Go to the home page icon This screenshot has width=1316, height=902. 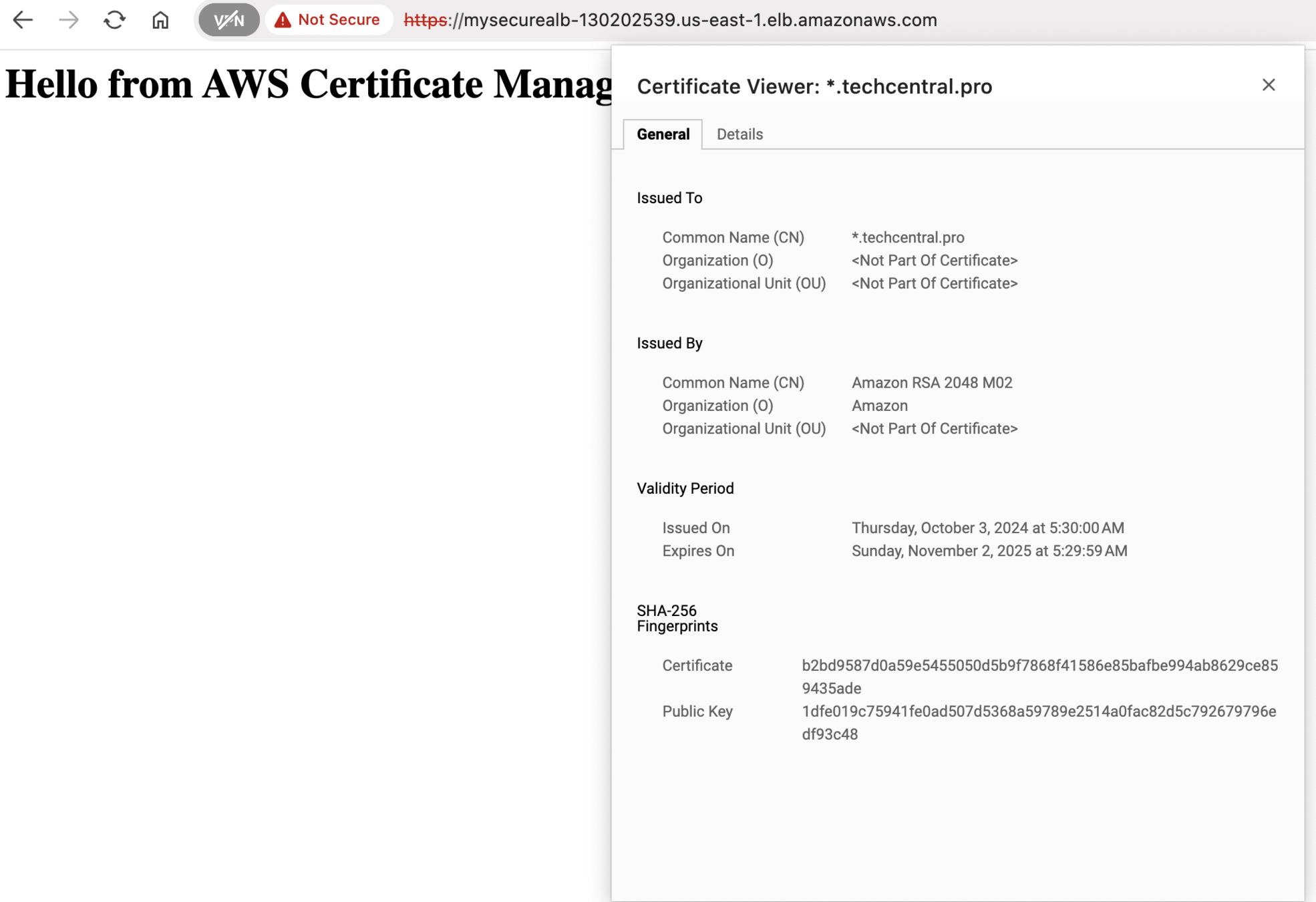160,20
